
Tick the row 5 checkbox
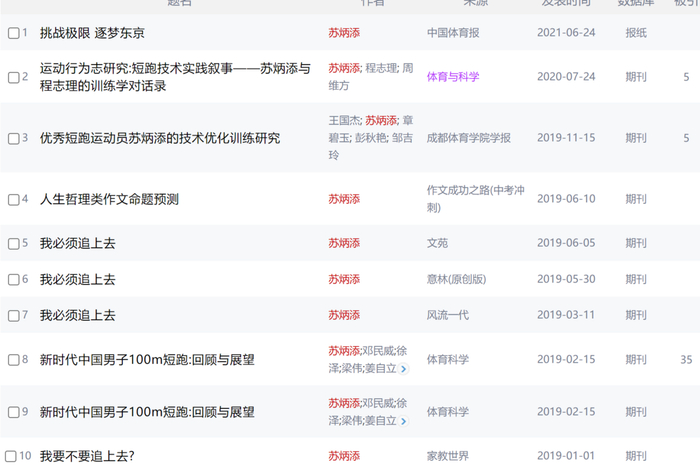(14, 244)
